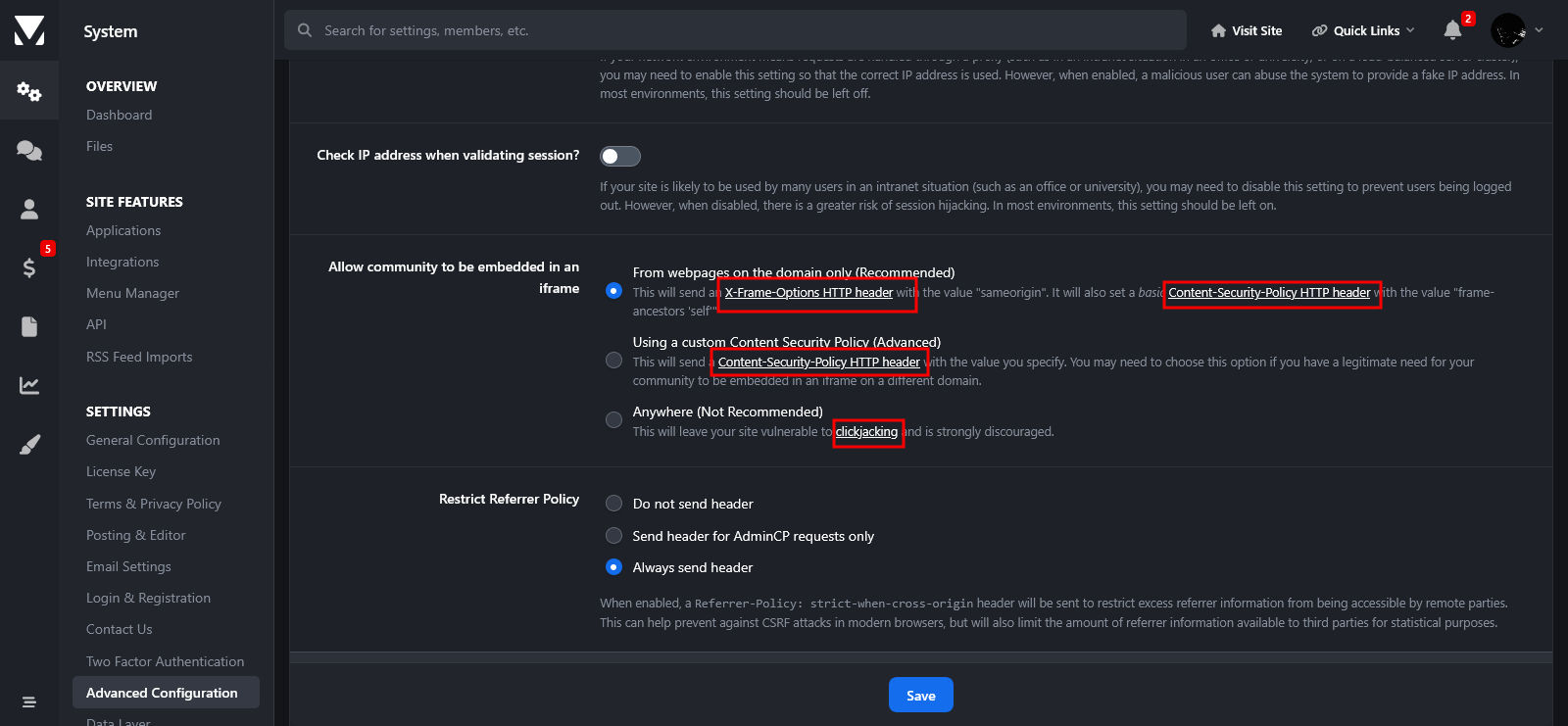
Task: Select Anywhere (Not Recommended) iframe option
Action: 614,420
